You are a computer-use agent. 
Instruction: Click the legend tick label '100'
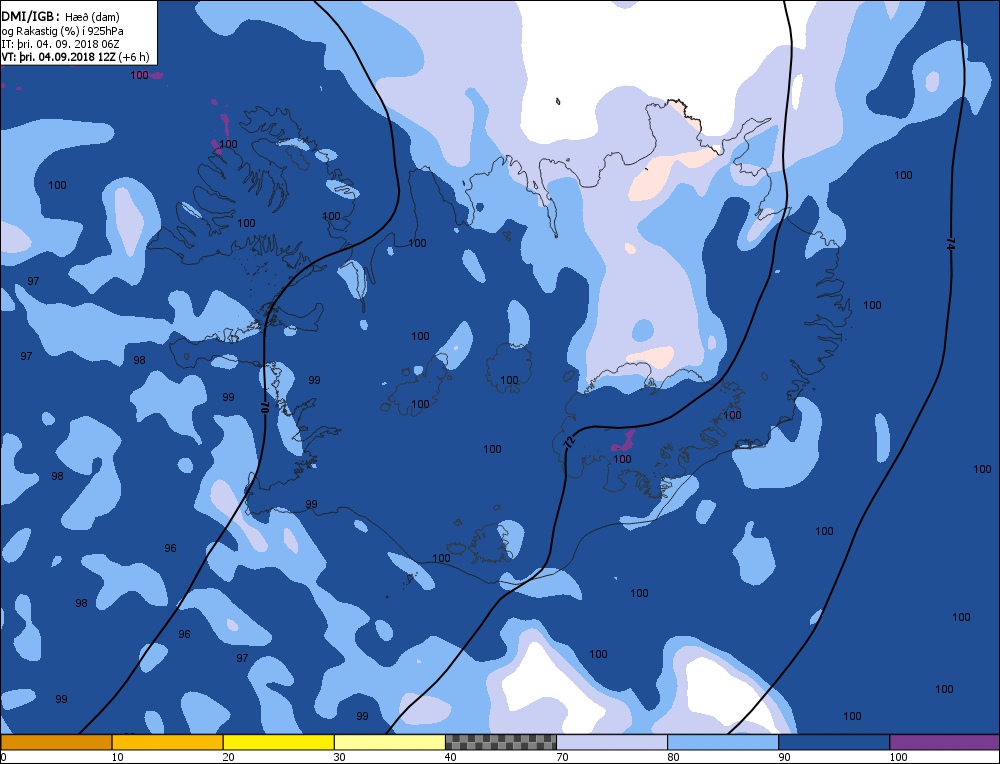[898, 757]
